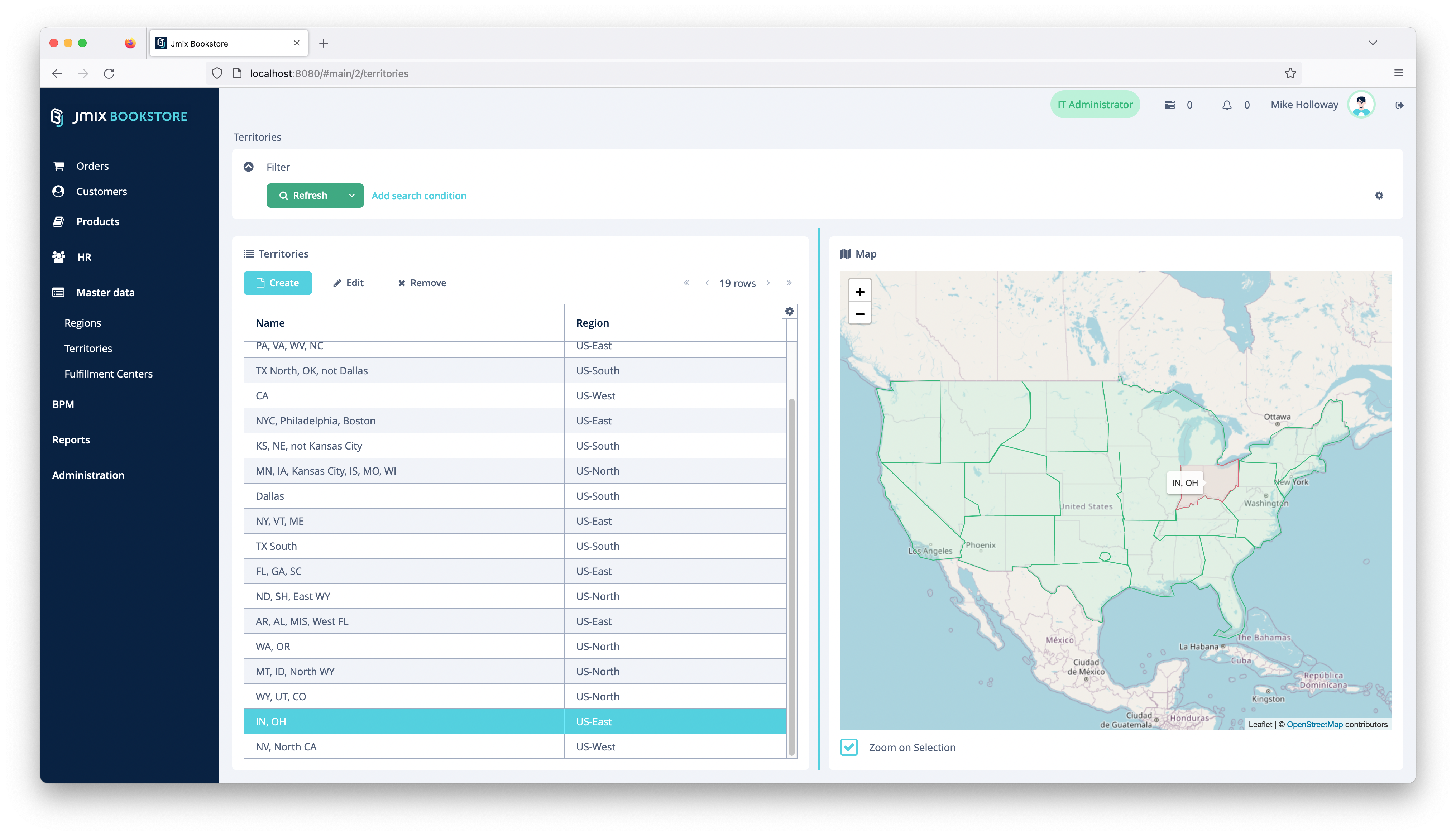Click the notifications bell icon
The image size is (1456, 836).
pyautogui.click(x=1226, y=105)
